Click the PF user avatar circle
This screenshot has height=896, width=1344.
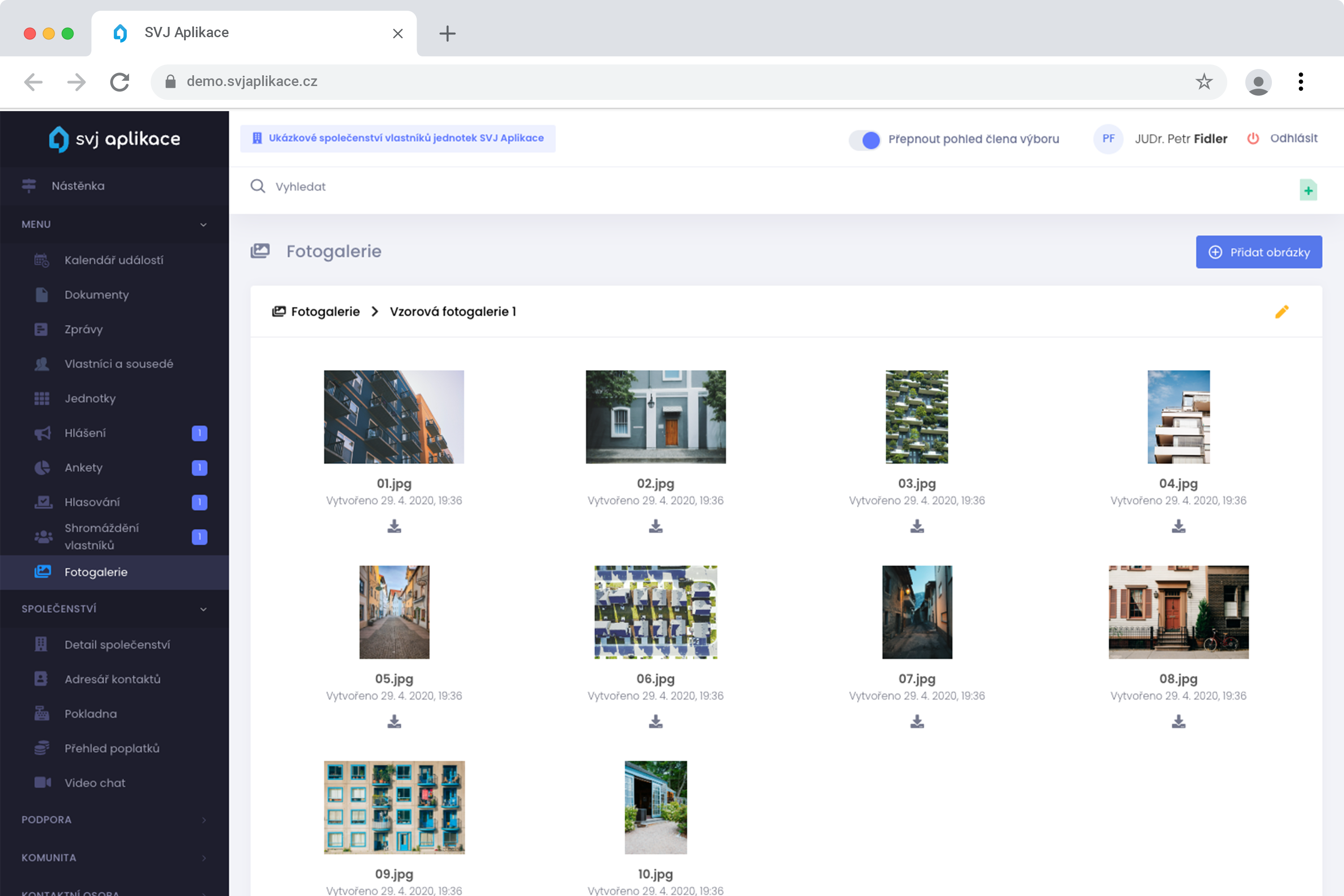click(x=1108, y=139)
